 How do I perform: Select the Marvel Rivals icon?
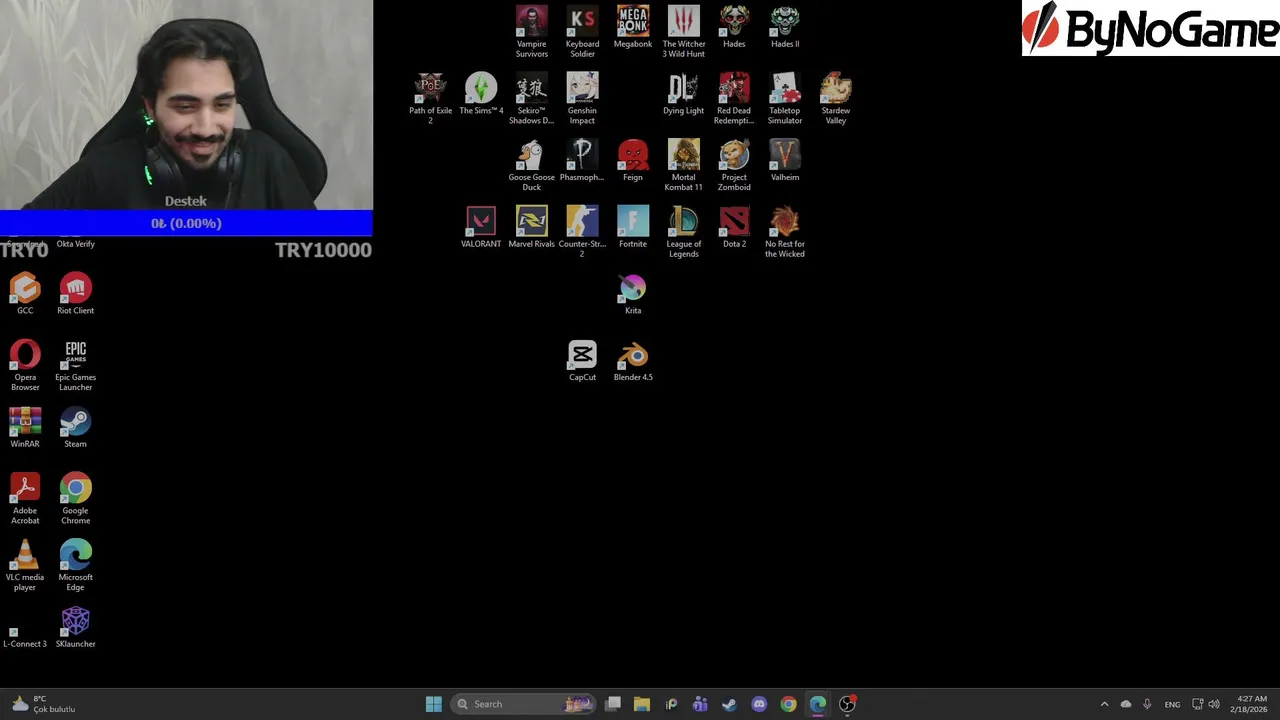531,227
